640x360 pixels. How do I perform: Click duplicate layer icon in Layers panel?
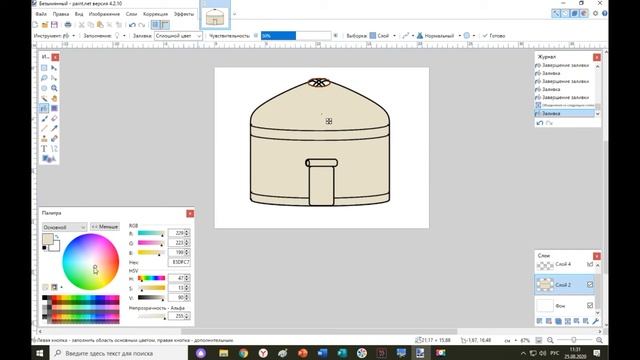coord(558,321)
